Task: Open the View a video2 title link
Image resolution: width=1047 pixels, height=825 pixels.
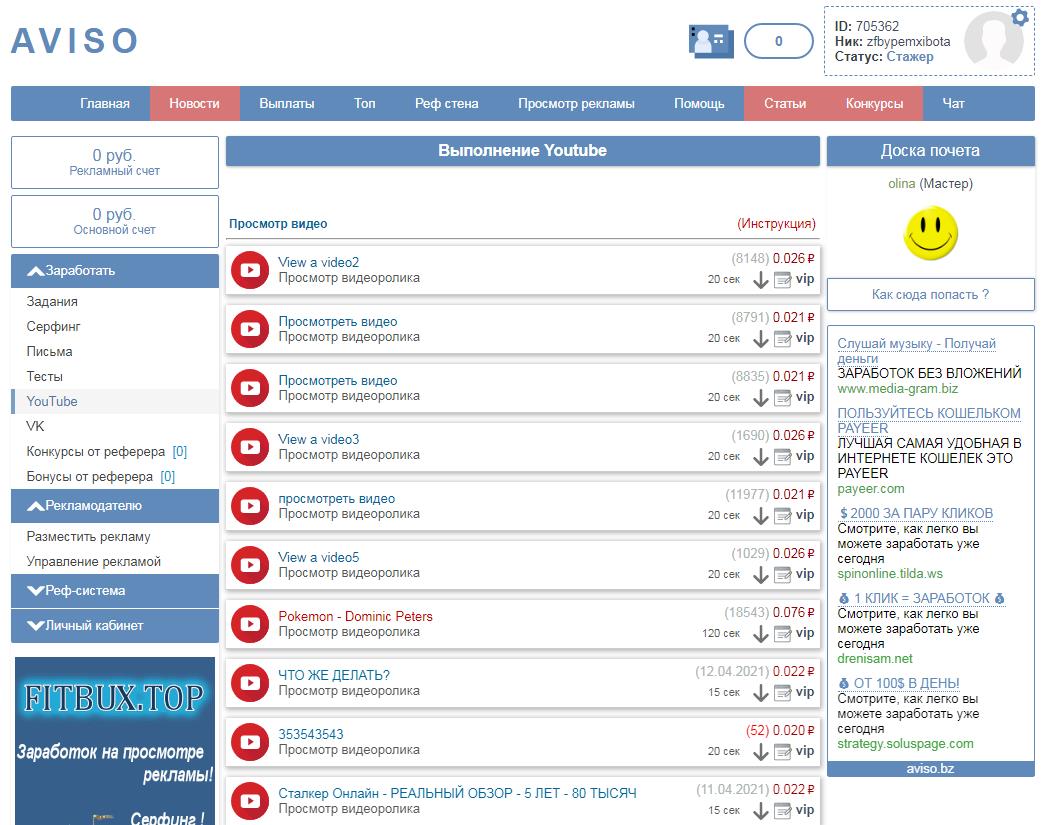Action: point(319,262)
